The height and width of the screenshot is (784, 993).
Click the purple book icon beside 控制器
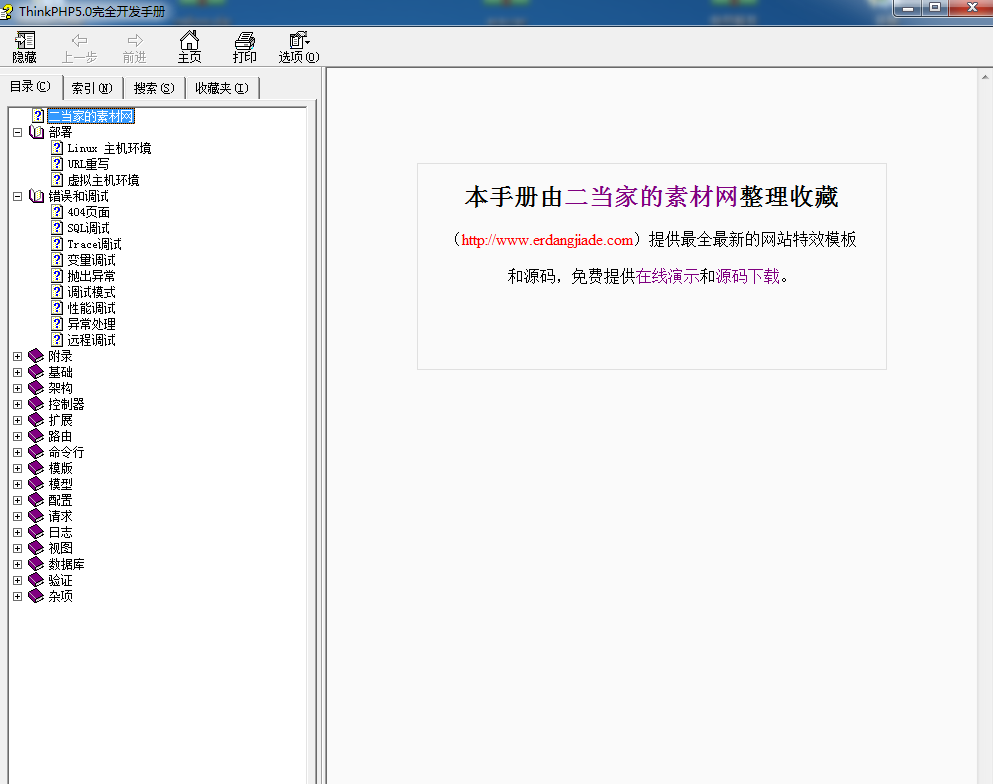pos(36,404)
